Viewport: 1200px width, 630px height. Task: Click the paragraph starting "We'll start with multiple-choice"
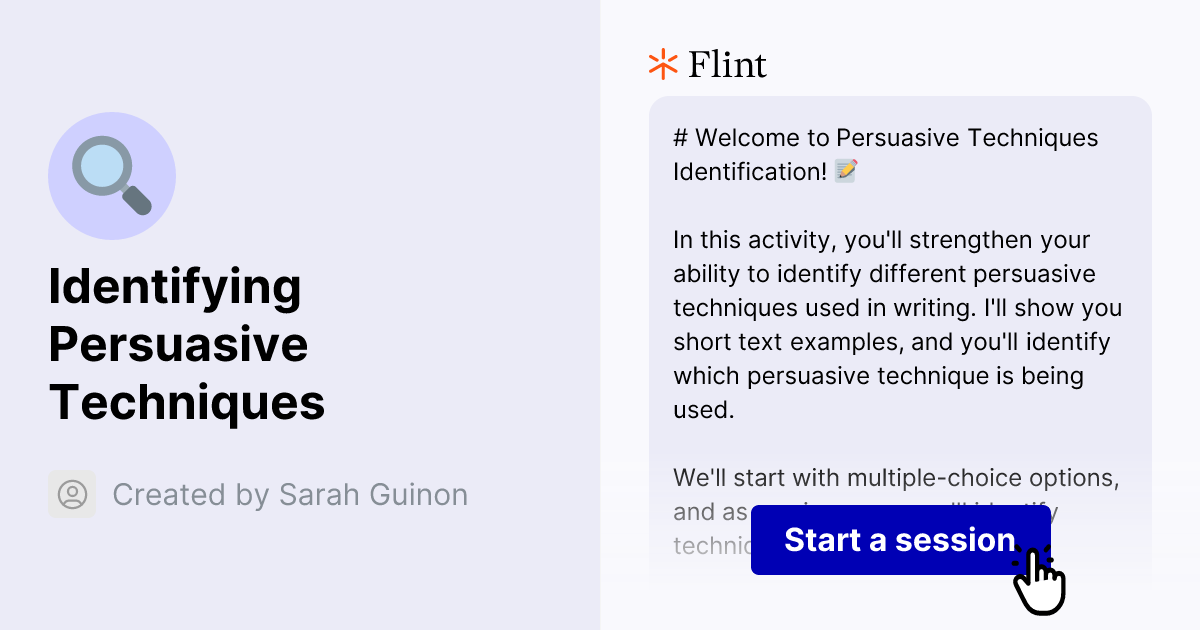[897, 478]
